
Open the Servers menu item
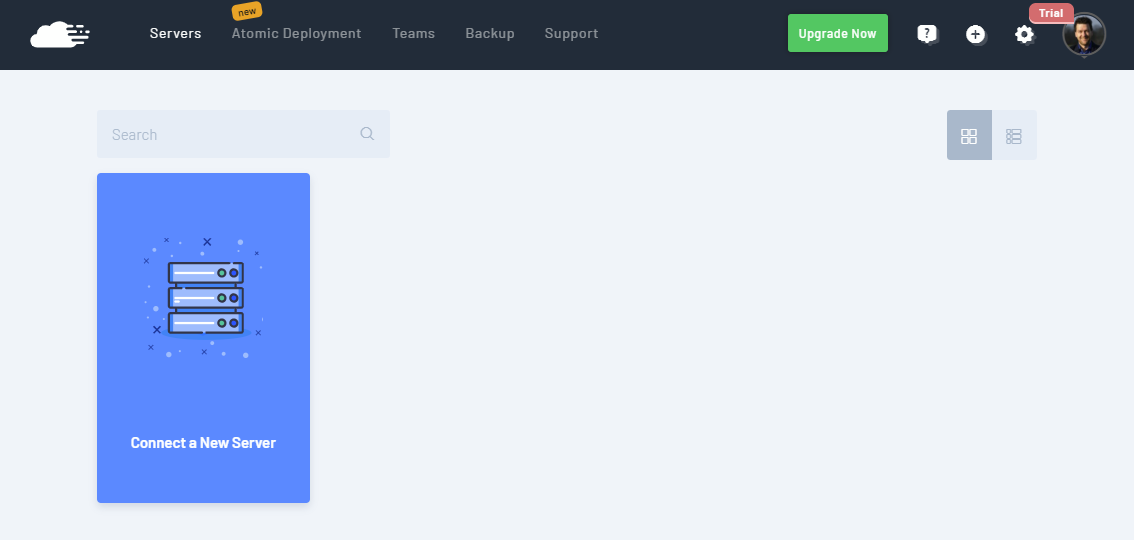(x=175, y=33)
